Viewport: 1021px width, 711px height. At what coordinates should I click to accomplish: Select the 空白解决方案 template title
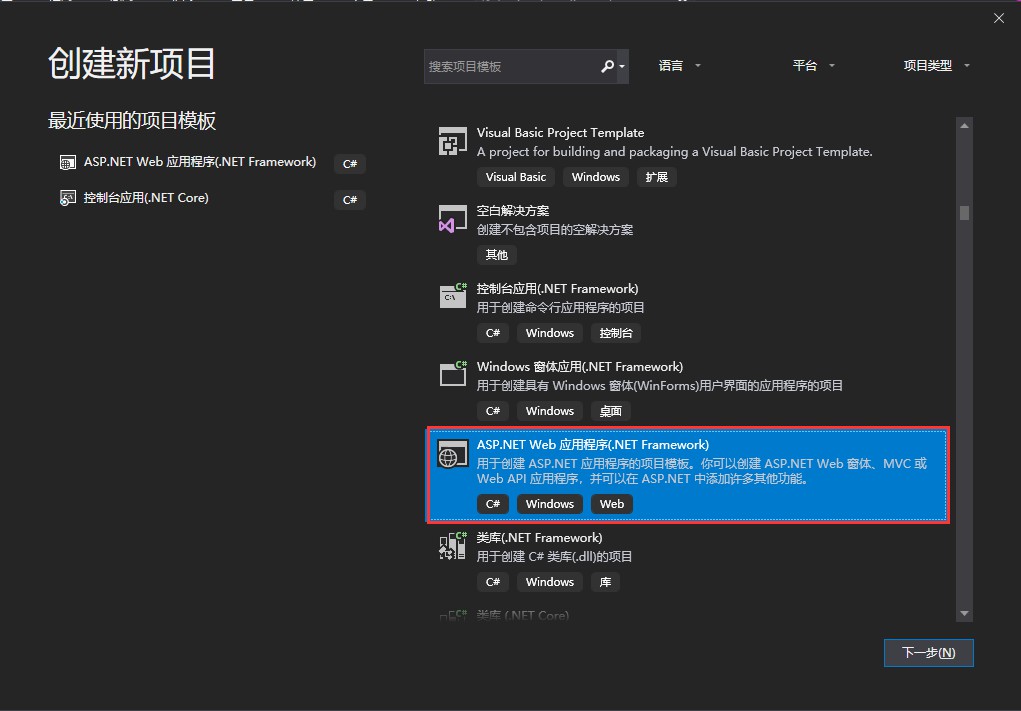pyautogui.click(x=513, y=211)
